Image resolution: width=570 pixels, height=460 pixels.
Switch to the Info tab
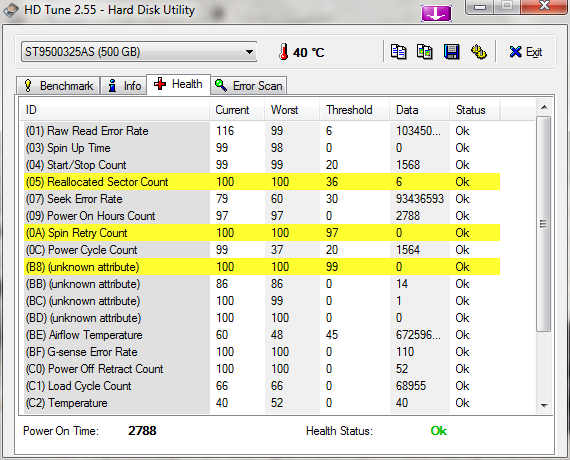coord(124,86)
